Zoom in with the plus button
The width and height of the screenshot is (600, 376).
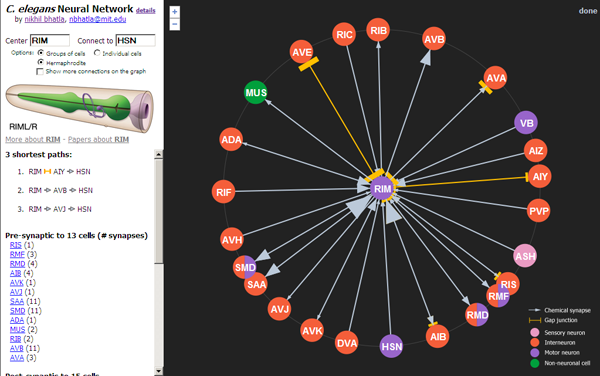(174, 11)
